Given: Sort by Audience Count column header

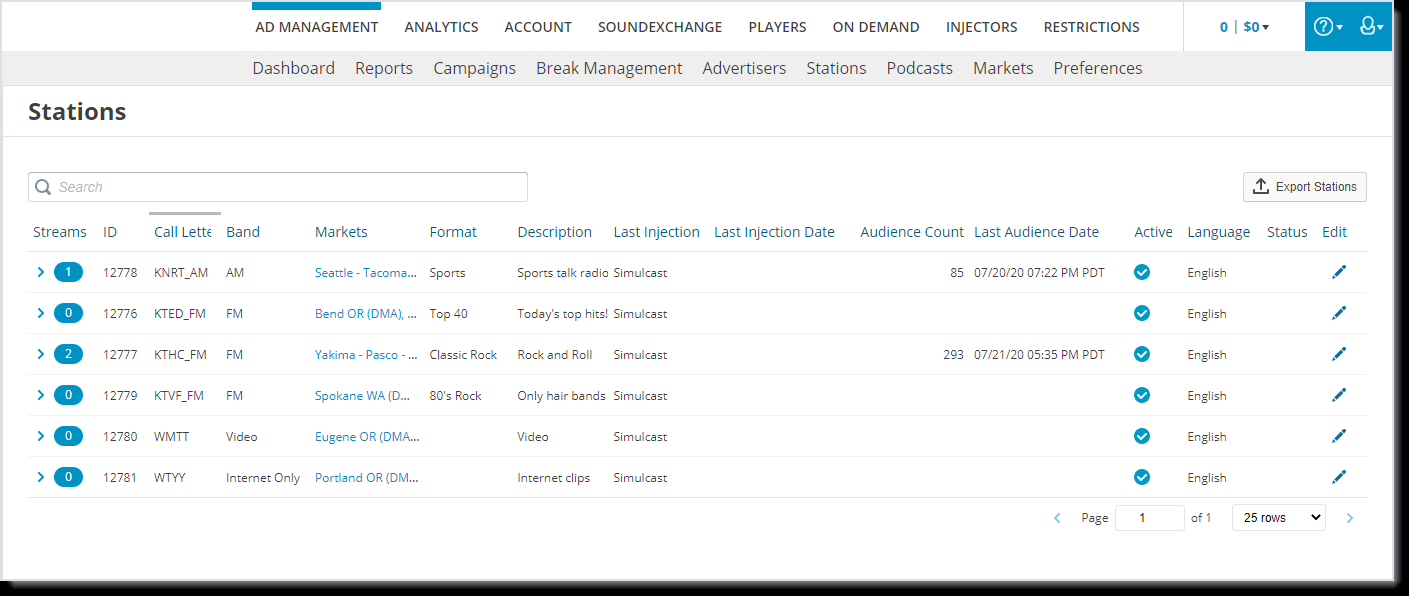Looking at the screenshot, I should click(912, 232).
